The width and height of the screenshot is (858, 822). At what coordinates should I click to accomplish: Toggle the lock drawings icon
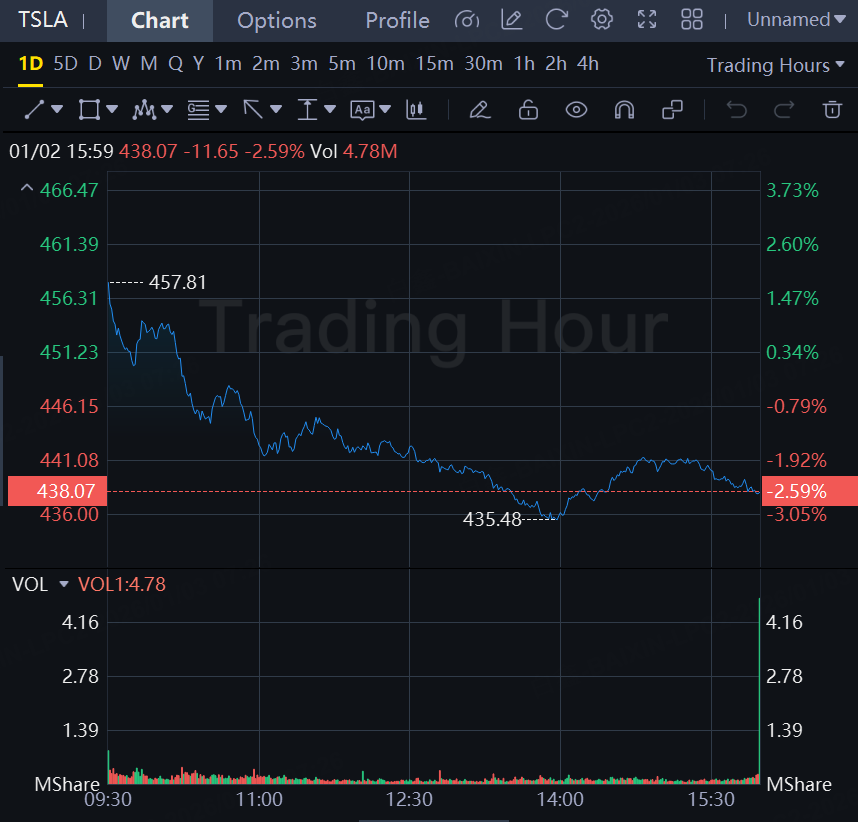point(528,110)
